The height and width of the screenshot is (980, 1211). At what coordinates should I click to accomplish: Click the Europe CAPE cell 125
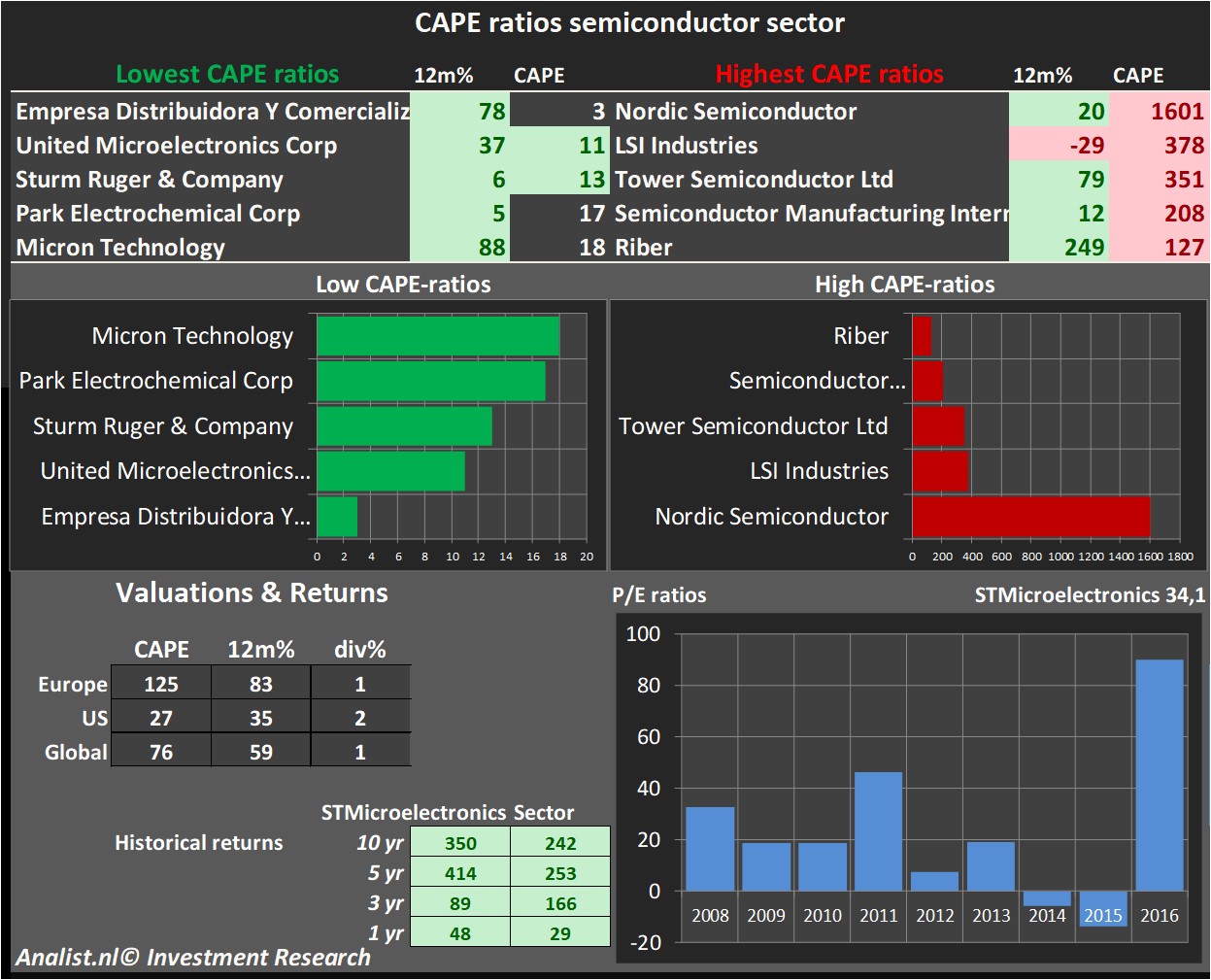(161, 684)
